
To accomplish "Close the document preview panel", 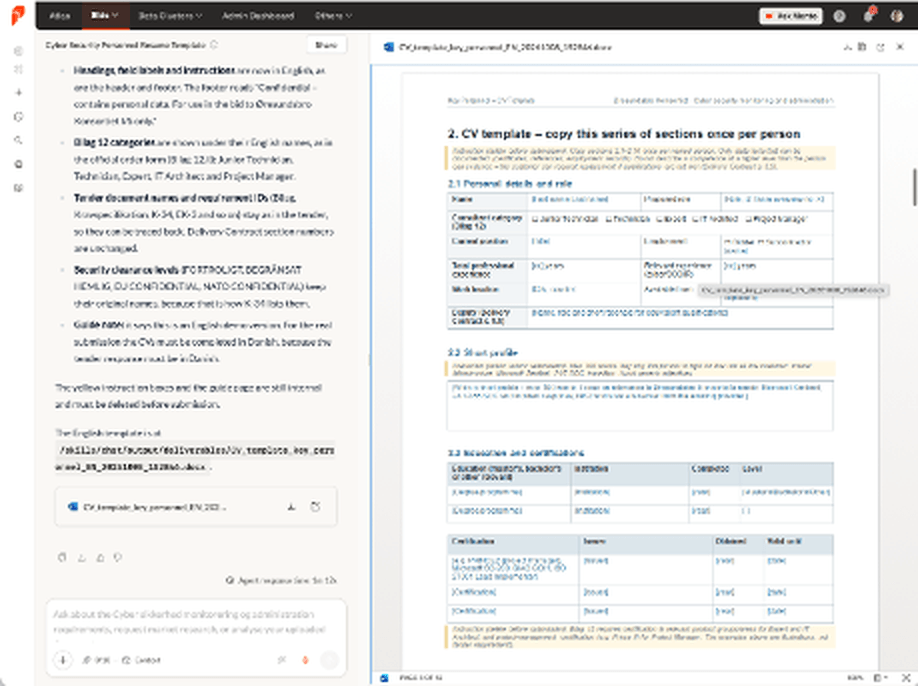I will tap(900, 47).
